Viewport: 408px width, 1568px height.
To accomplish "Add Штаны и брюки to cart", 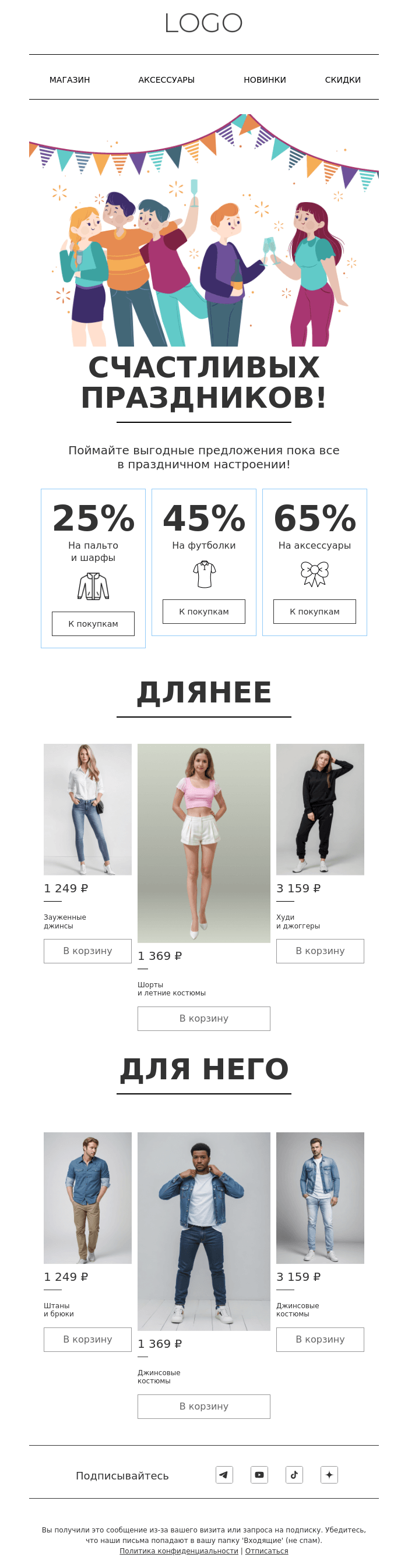I will pyautogui.click(x=87, y=1339).
